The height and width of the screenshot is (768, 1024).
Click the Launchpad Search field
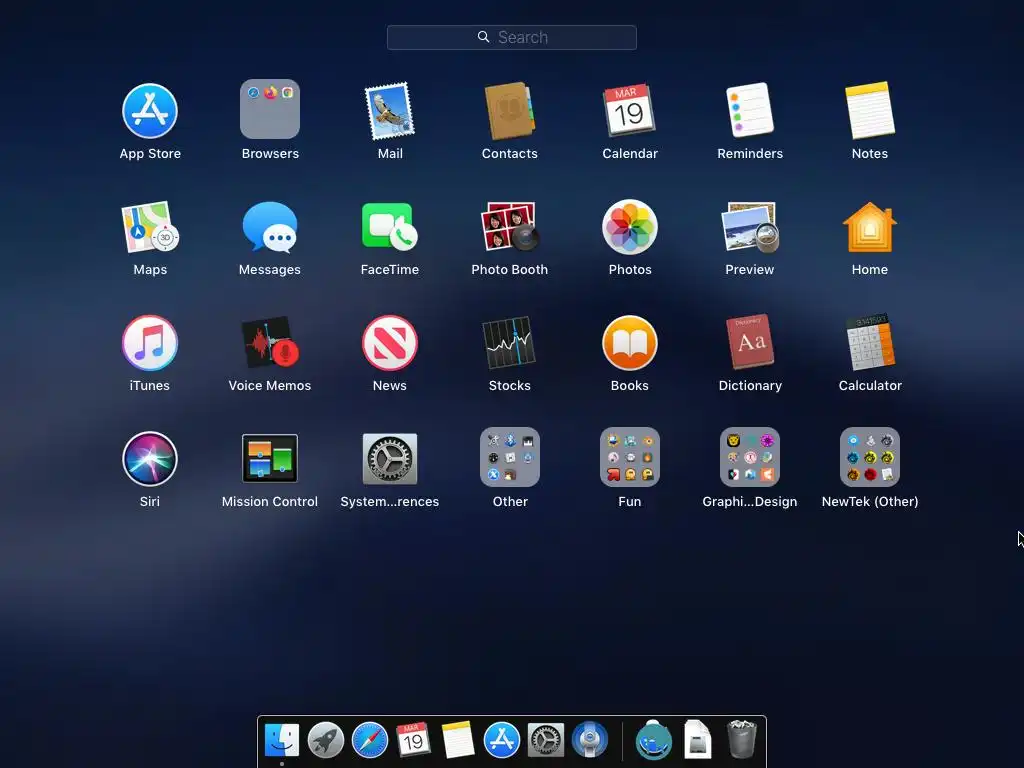pos(511,37)
